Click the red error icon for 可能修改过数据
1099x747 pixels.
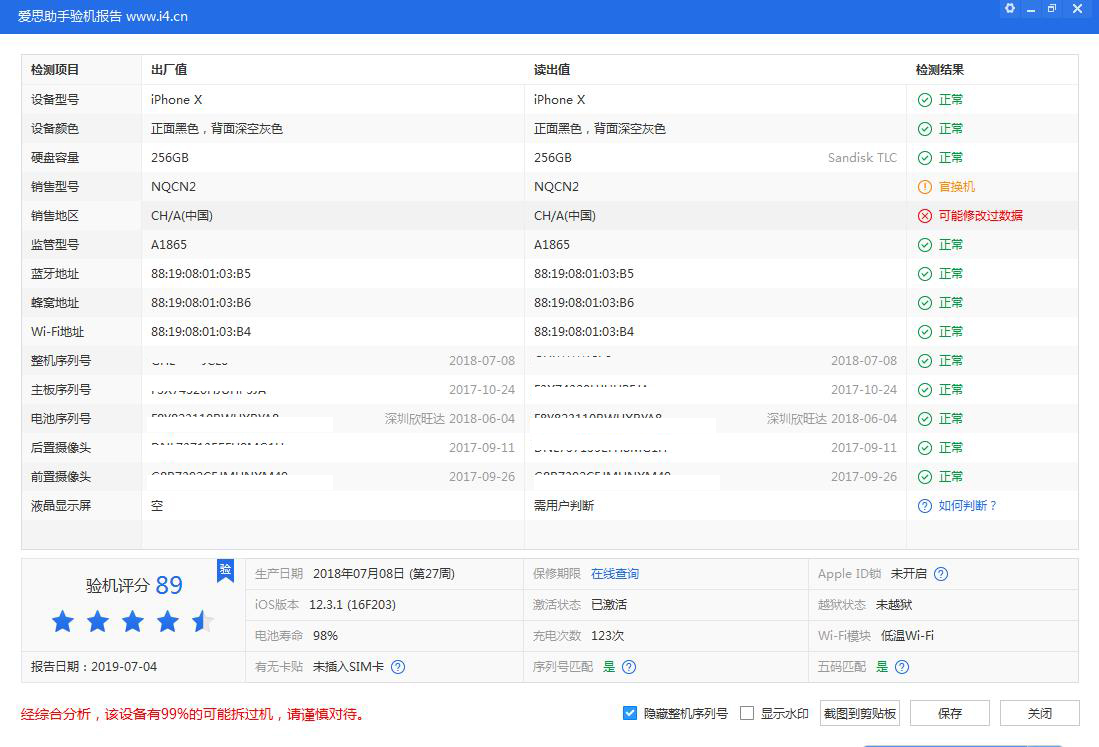coord(924,216)
